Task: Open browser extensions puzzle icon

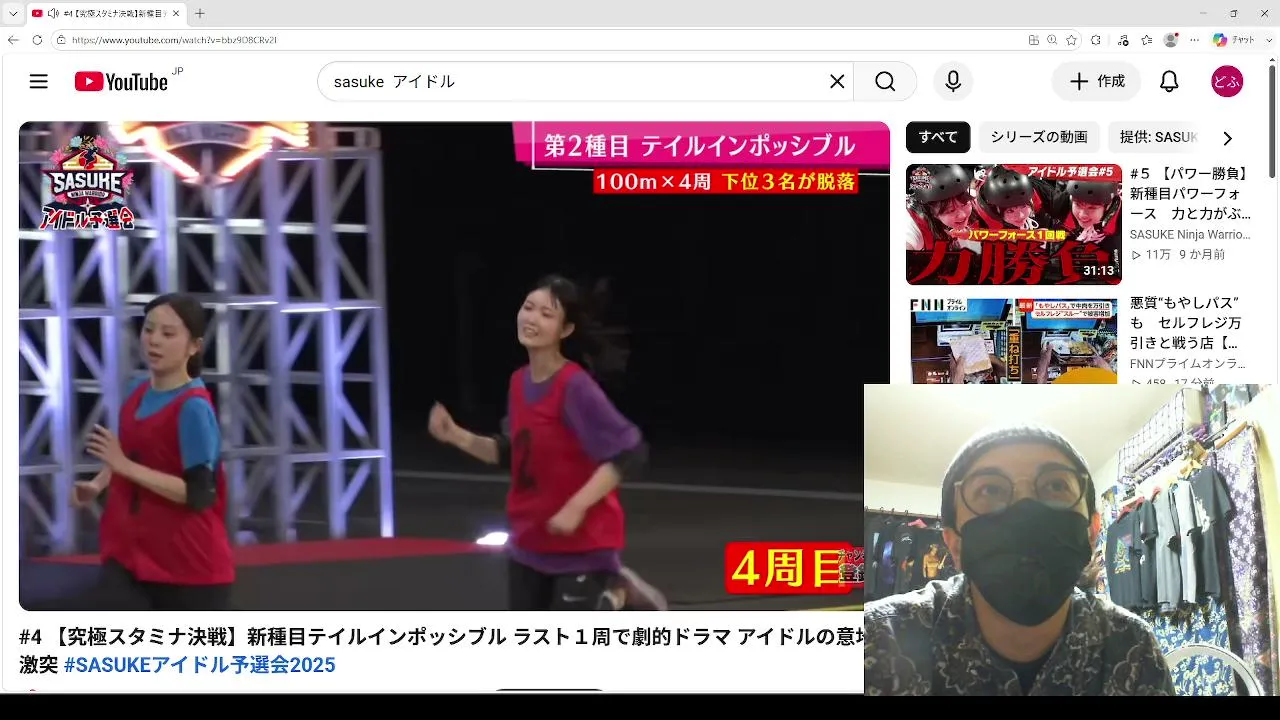Action: [1096, 40]
